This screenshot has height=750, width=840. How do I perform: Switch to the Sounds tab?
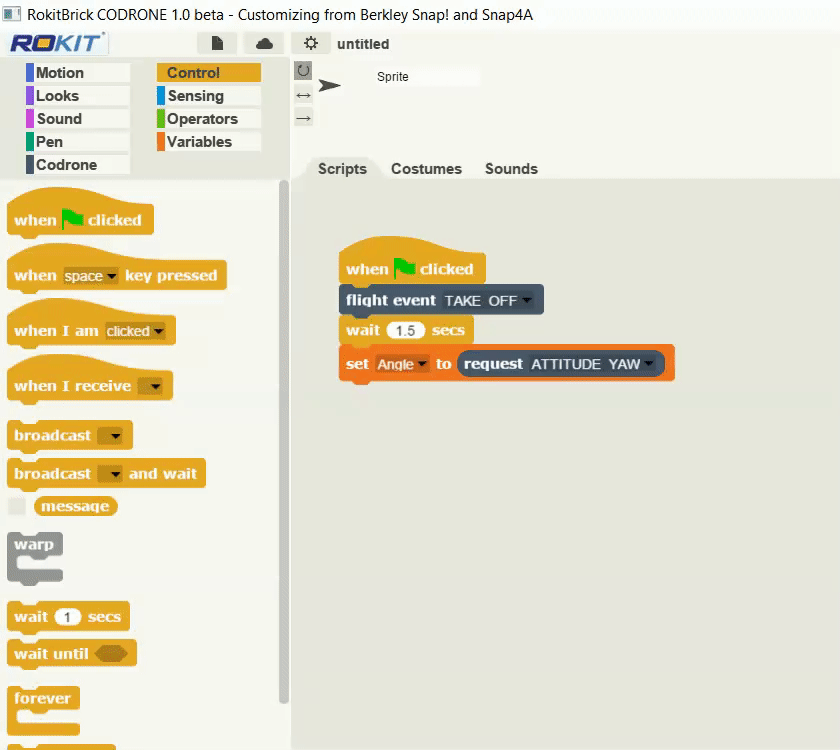pos(511,169)
